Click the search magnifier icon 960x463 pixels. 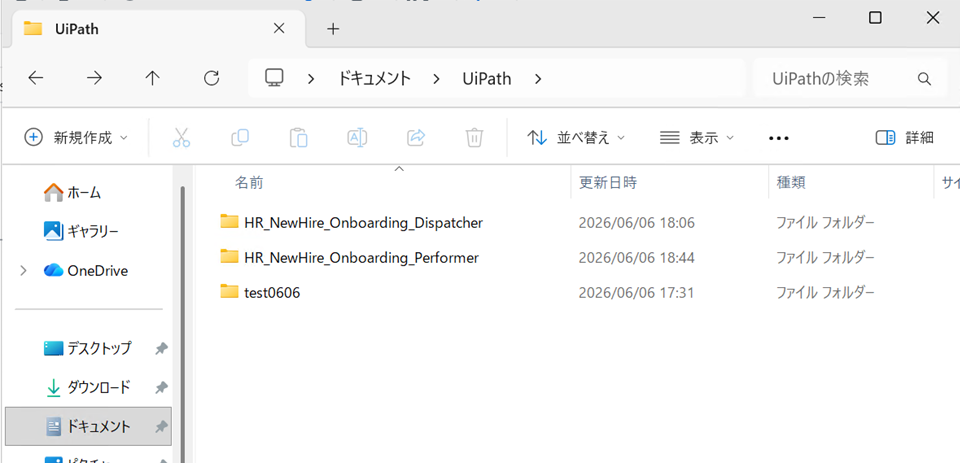[924, 79]
